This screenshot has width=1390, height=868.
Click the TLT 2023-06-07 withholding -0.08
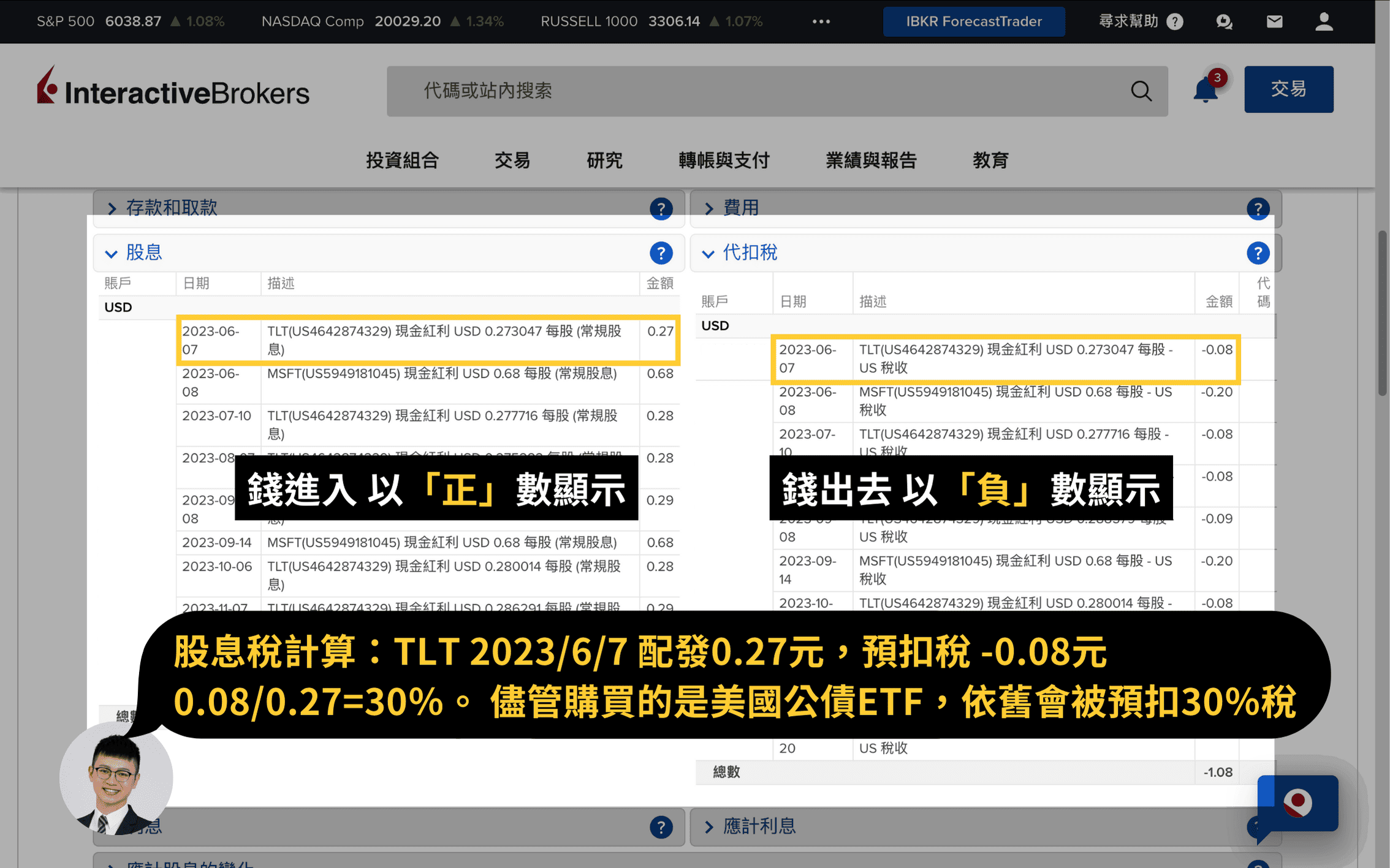tap(1217, 350)
